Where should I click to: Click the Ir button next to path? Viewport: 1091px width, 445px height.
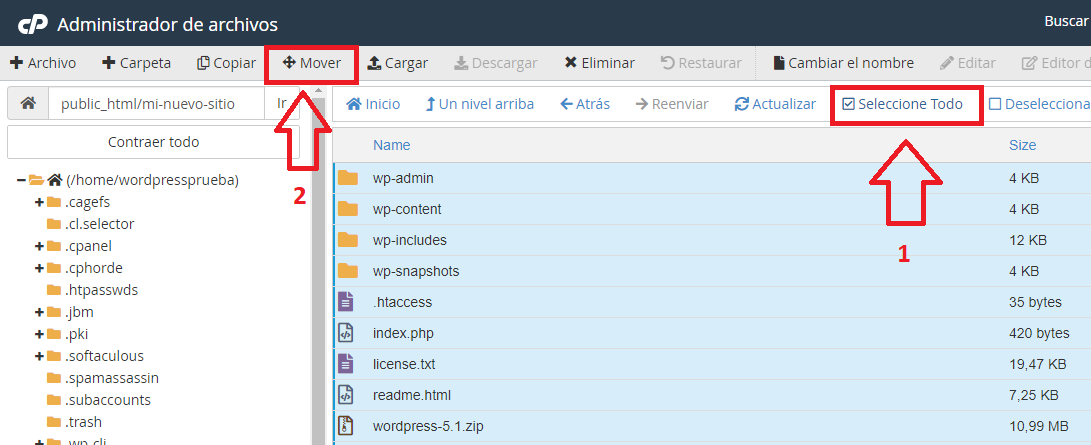click(283, 104)
